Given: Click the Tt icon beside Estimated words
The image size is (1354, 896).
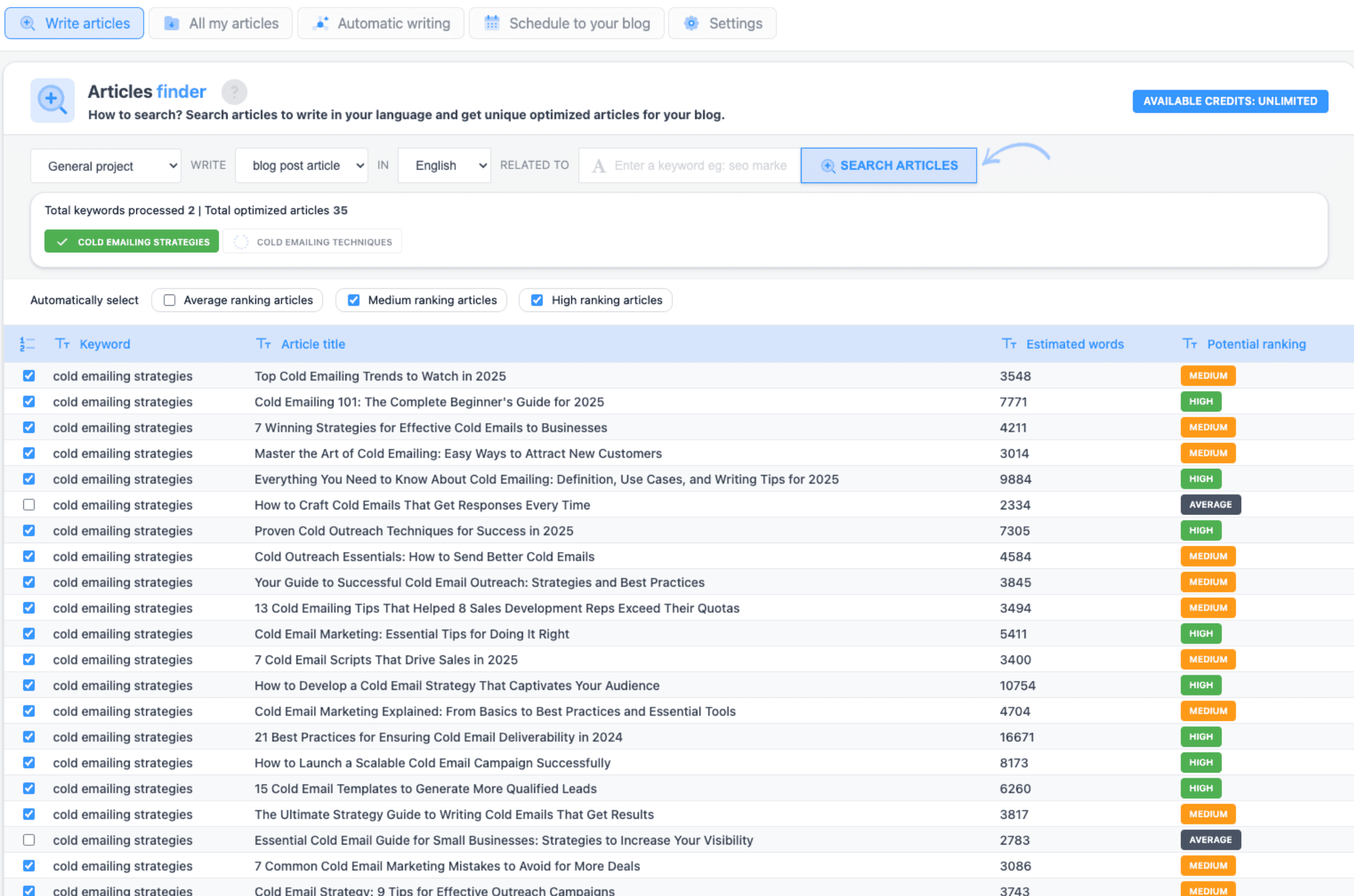Looking at the screenshot, I should click(x=1009, y=344).
